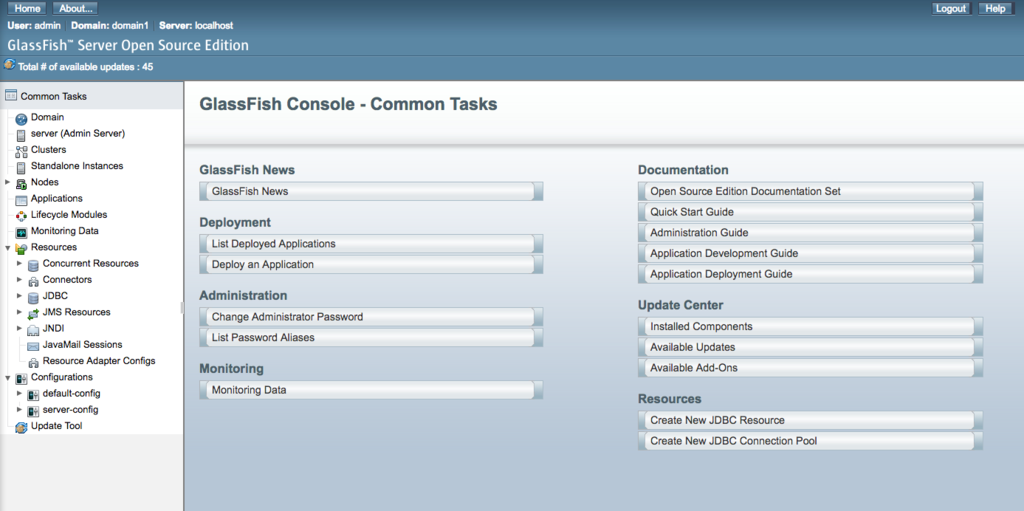The width and height of the screenshot is (1024, 511).
Task: Click the default-config icon
Action: point(33,395)
